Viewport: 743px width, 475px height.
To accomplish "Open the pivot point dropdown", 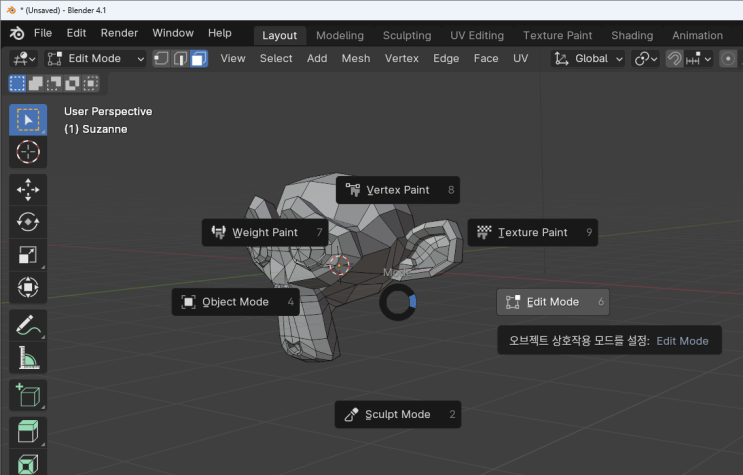I will pos(645,59).
